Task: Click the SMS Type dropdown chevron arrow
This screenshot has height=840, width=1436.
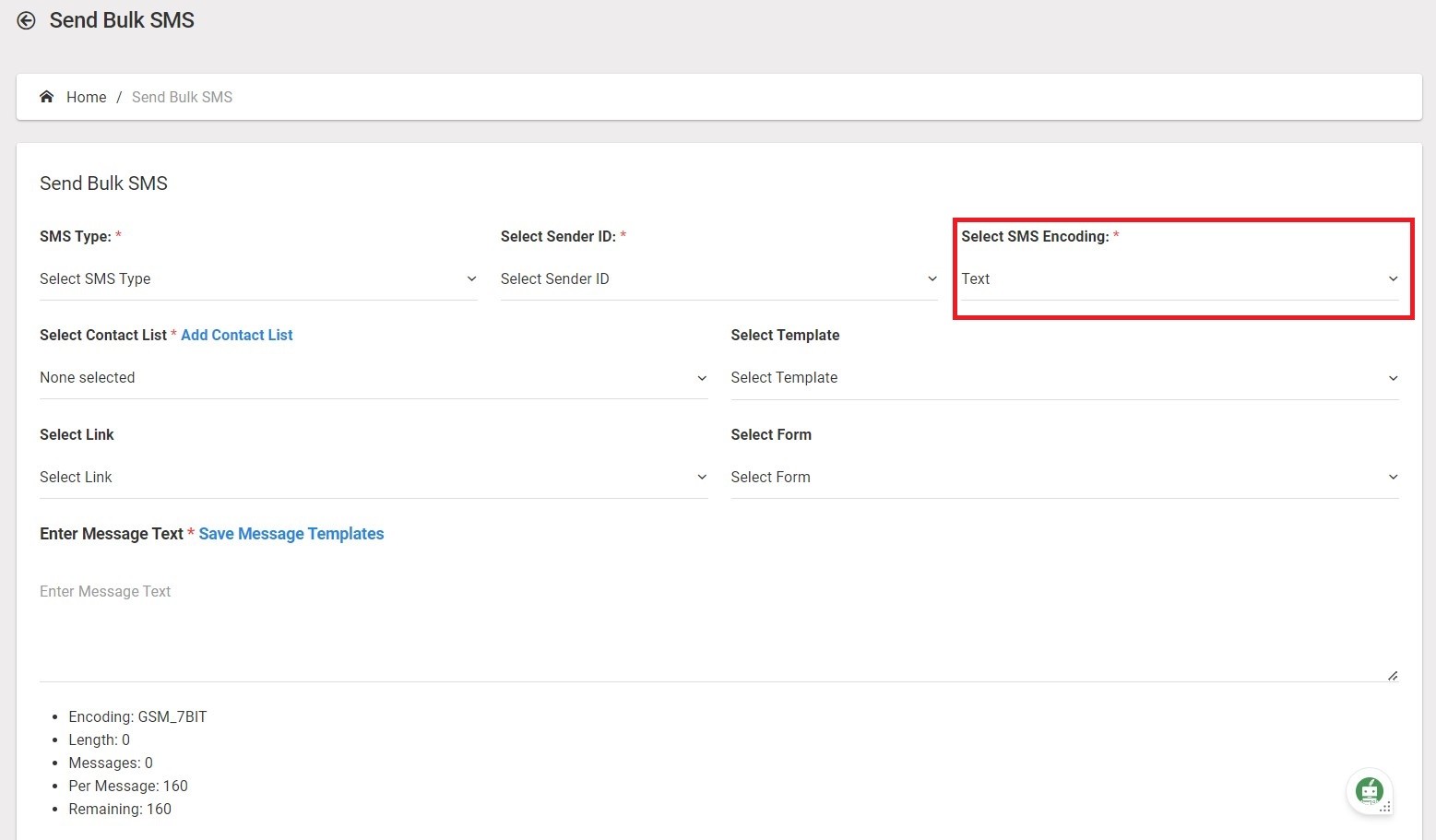Action: click(x=471, y=278)
